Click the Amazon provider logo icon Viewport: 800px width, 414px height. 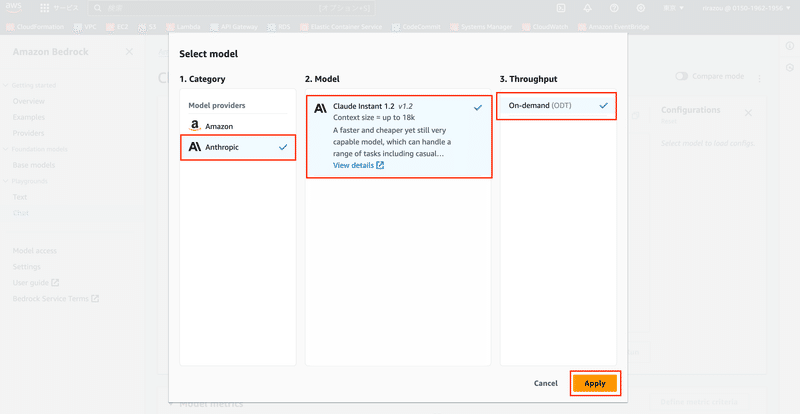pyautogui.click(x=195, y=126)
